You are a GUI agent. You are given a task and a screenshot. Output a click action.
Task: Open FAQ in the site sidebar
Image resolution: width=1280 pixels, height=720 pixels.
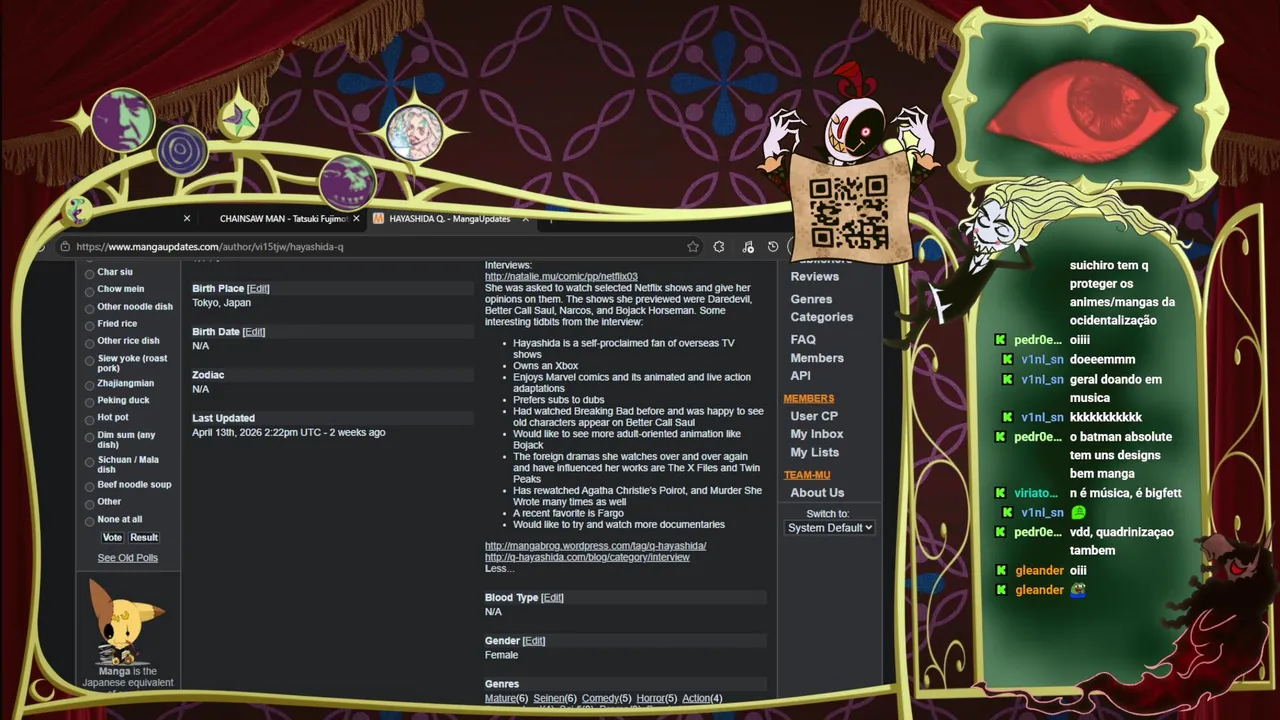[x=803, y=340]
